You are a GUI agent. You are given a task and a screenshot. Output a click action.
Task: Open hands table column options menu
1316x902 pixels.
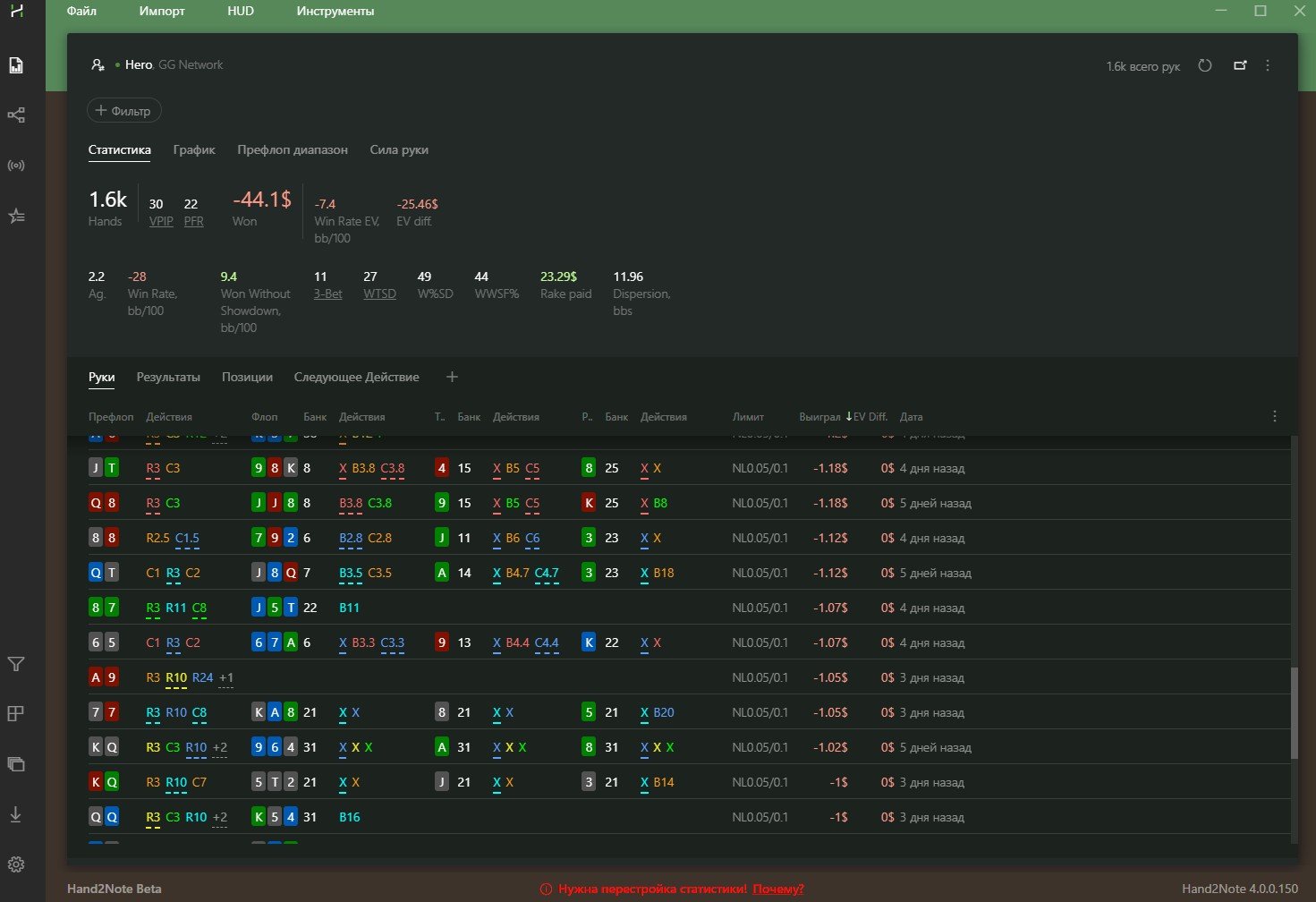tap(1275, 416)
